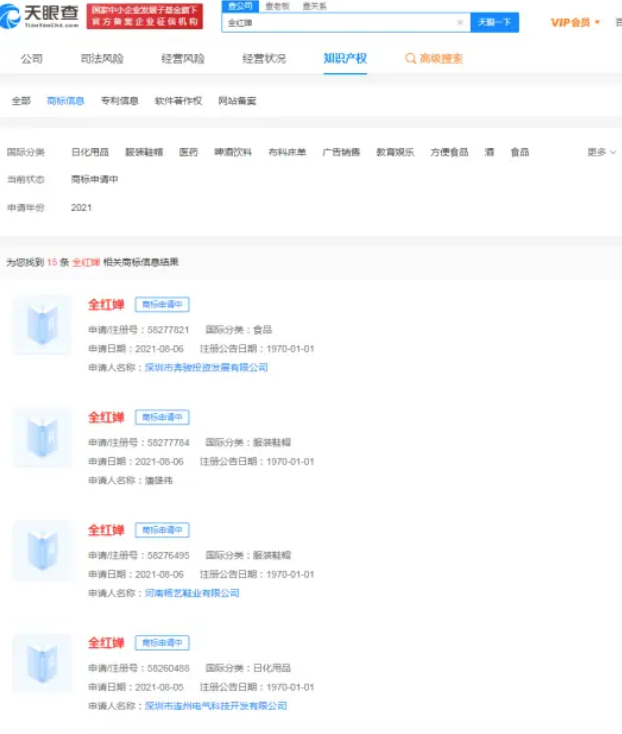This screenshot has width=622, height=734.
Task: Open trademark thumbnail for registration 58260488
Action: point(42,663)
